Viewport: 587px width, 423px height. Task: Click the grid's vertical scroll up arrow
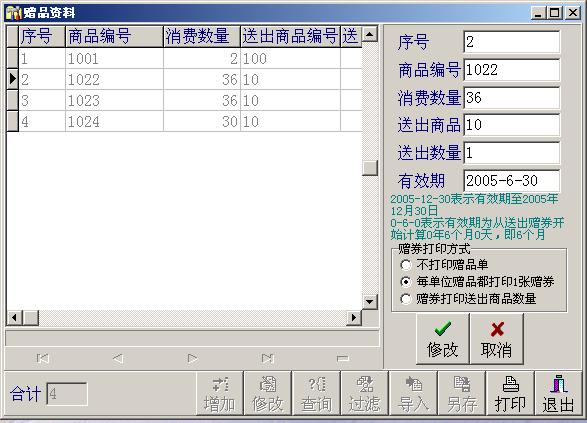tap(370, 34)
